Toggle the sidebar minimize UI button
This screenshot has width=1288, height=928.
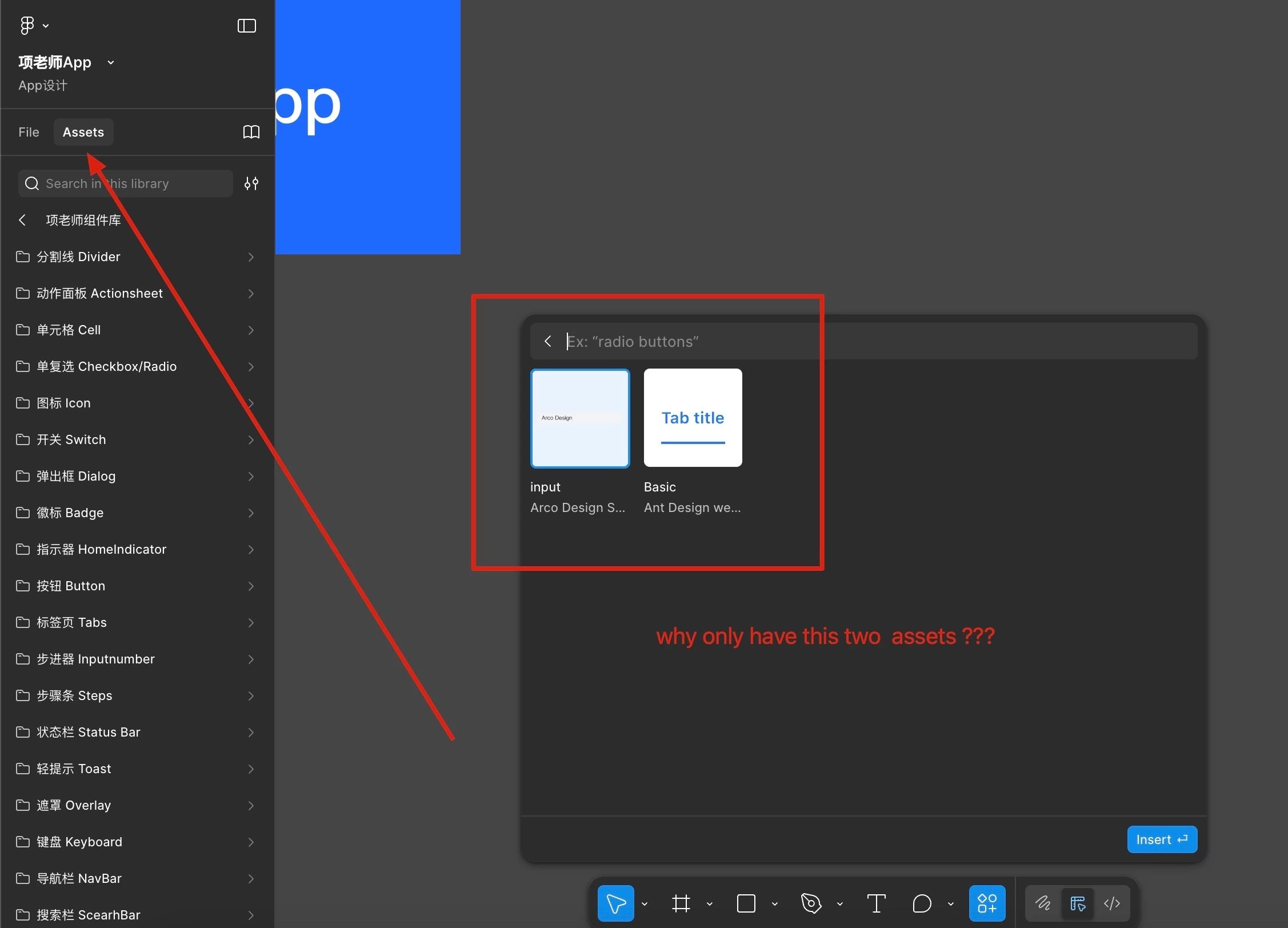[246, 26]
